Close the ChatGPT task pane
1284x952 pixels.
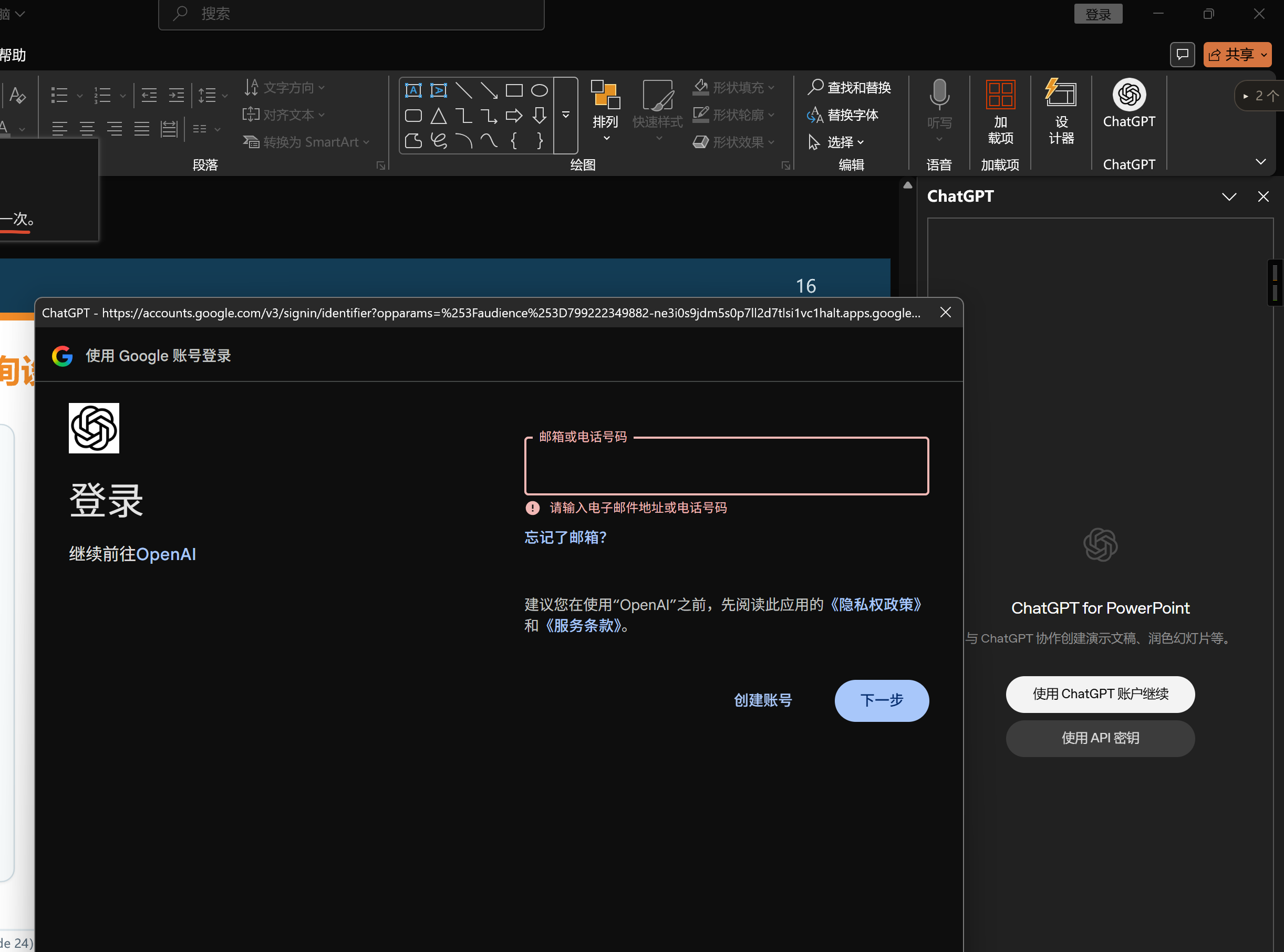click(x=1264, y=197)
